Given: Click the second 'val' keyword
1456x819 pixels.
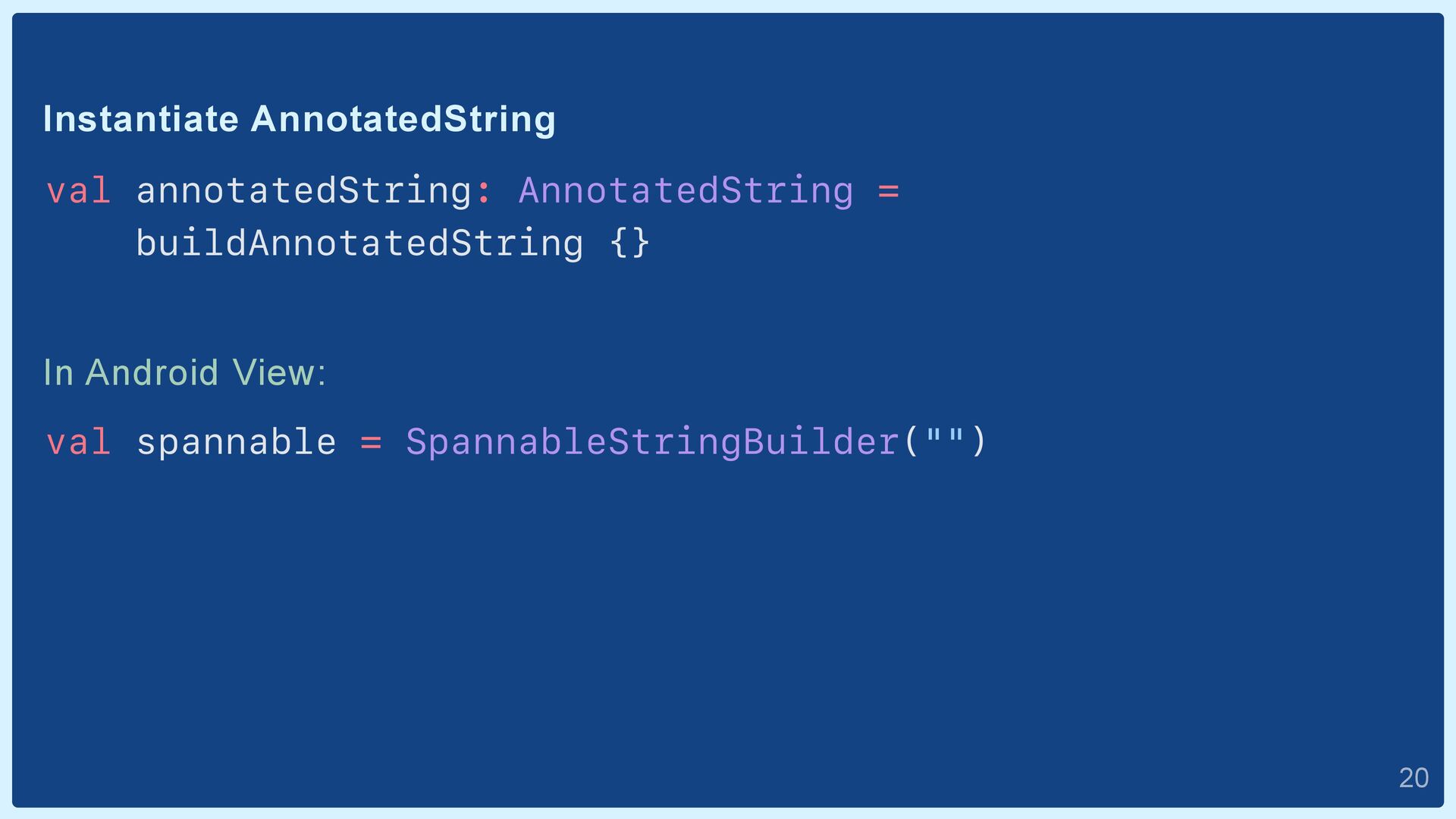Looking at the screenshot, I should click(79, 441).
